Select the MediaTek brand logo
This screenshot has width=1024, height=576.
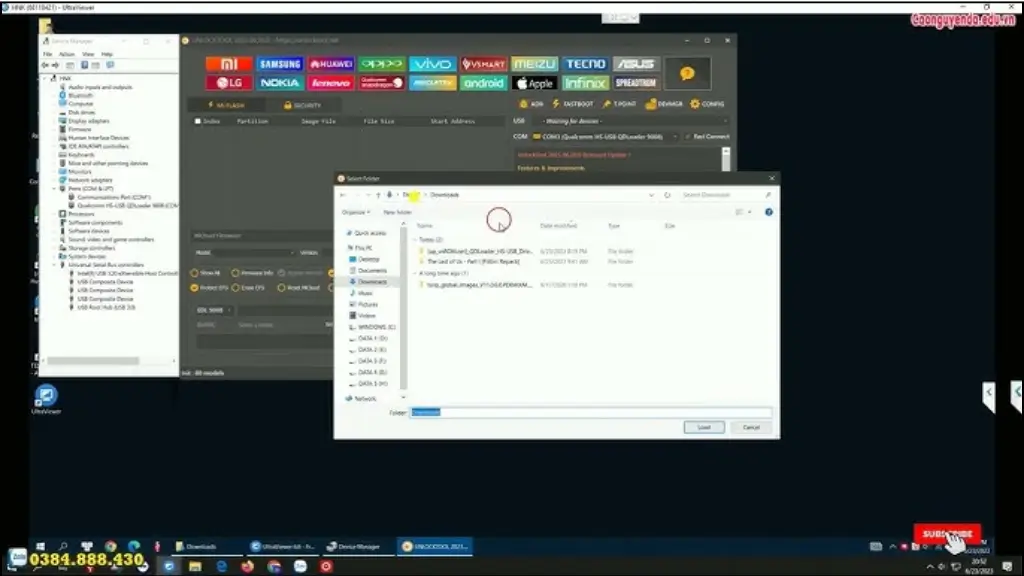click(x=432, y=83)
